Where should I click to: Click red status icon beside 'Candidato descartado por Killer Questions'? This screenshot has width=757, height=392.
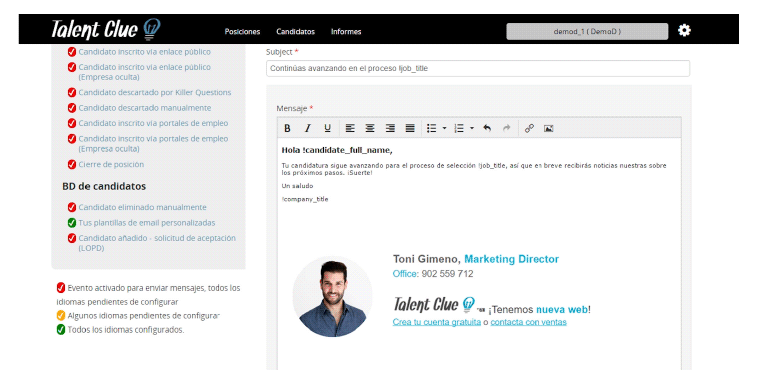tap(72, 92)
